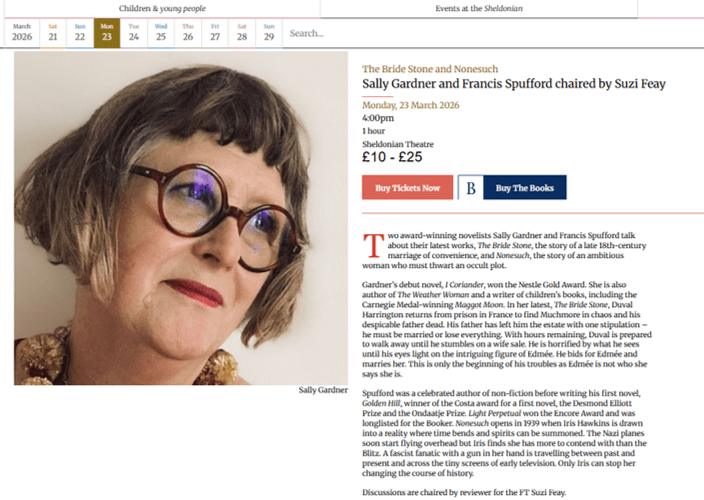
Task: Select Saturday 21 date
Action: click(x=52, y=33)
